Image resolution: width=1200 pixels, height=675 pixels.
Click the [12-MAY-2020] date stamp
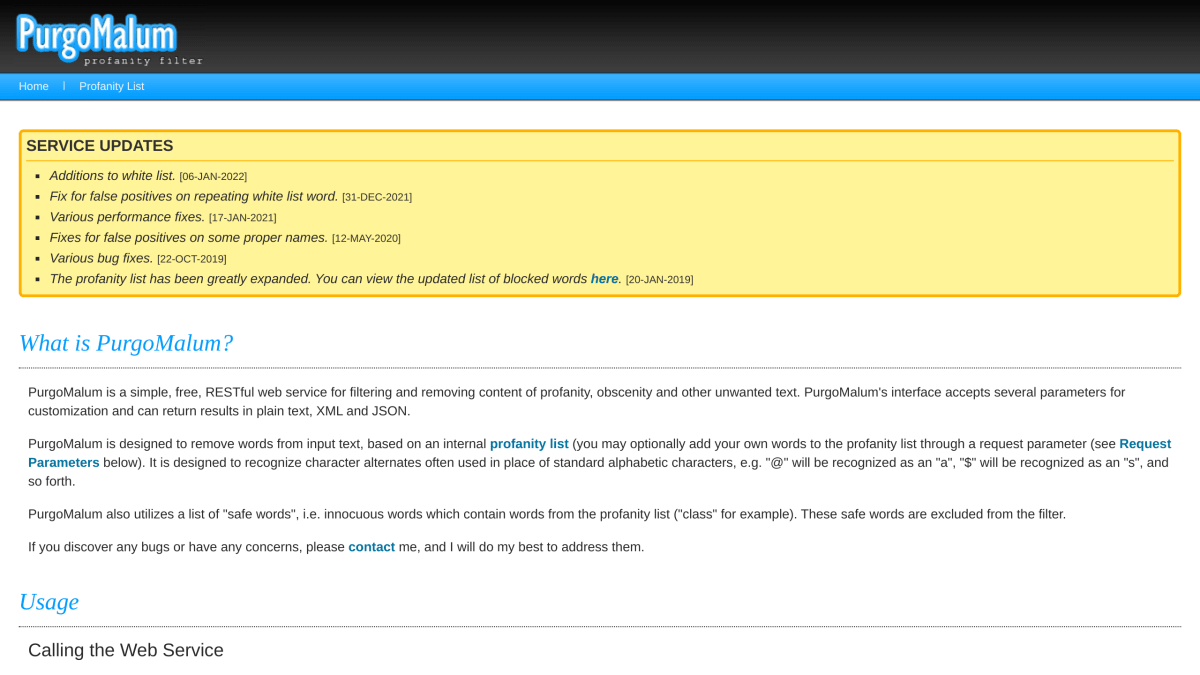pos(366,239)
